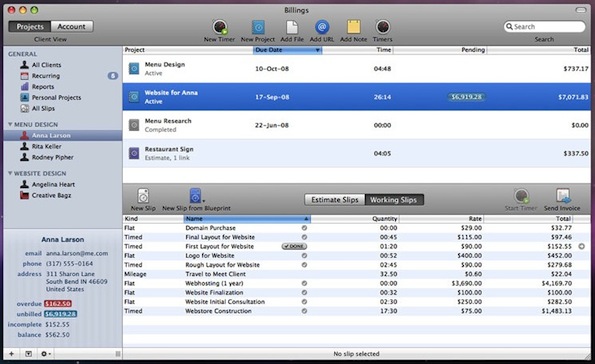
Task: Show the Working Slips tab
Action: click(394, 200)
